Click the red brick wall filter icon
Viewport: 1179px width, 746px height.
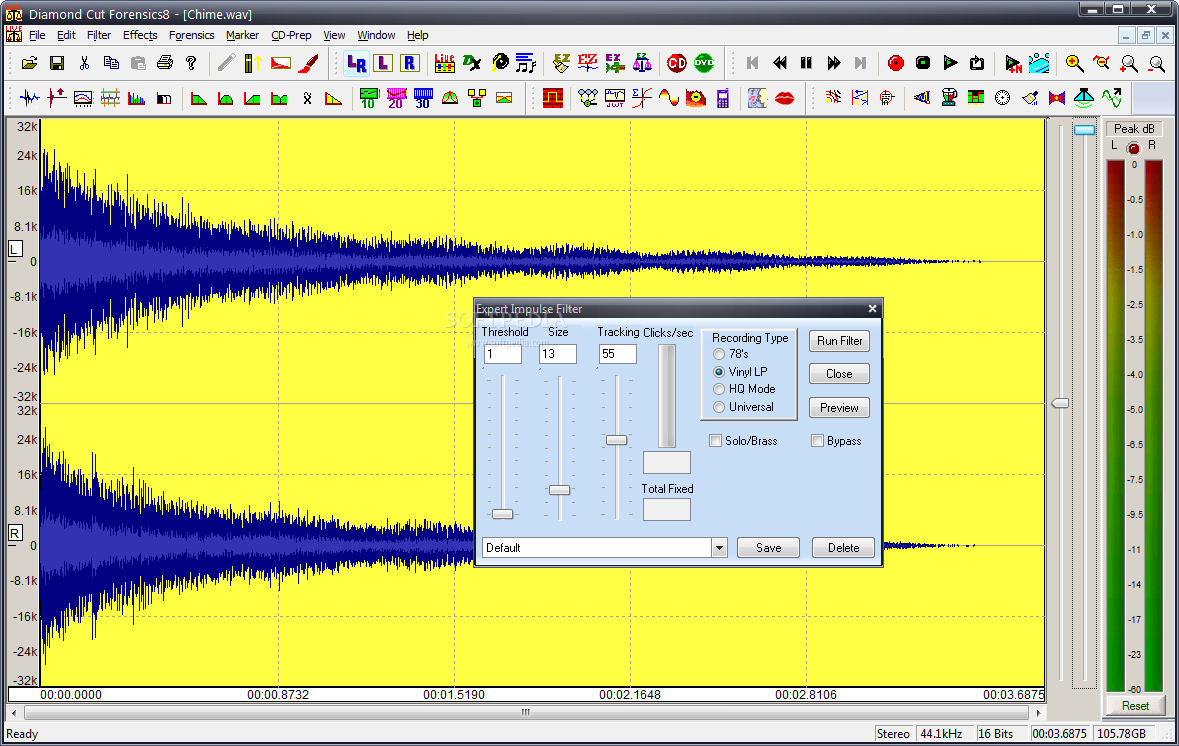click(553, 98)
